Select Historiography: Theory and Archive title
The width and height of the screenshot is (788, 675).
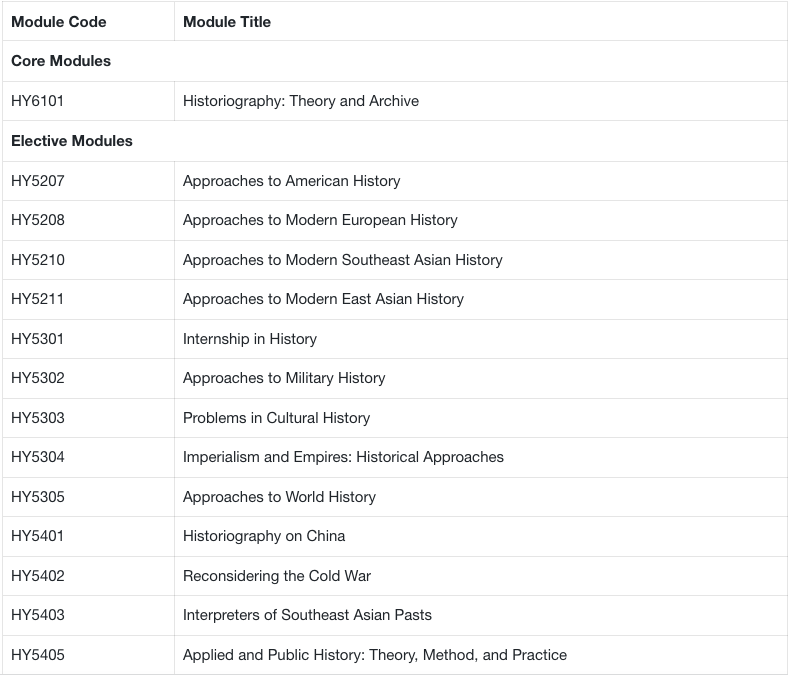coord(301,101)
